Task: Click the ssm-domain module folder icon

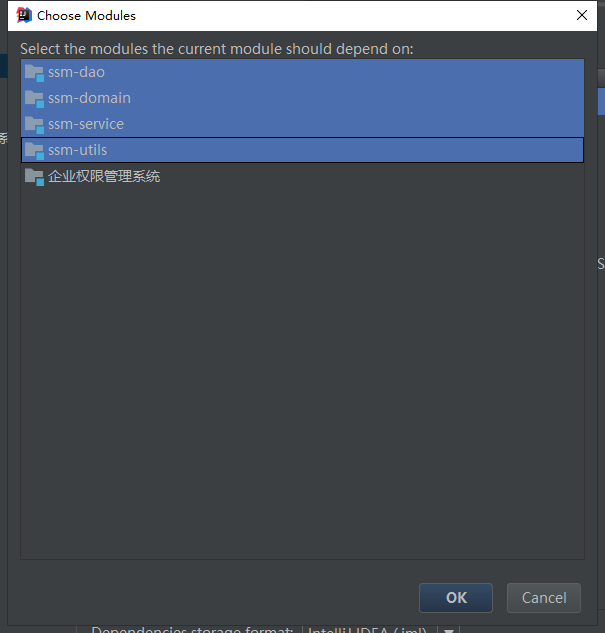Action: coord(34,99)
